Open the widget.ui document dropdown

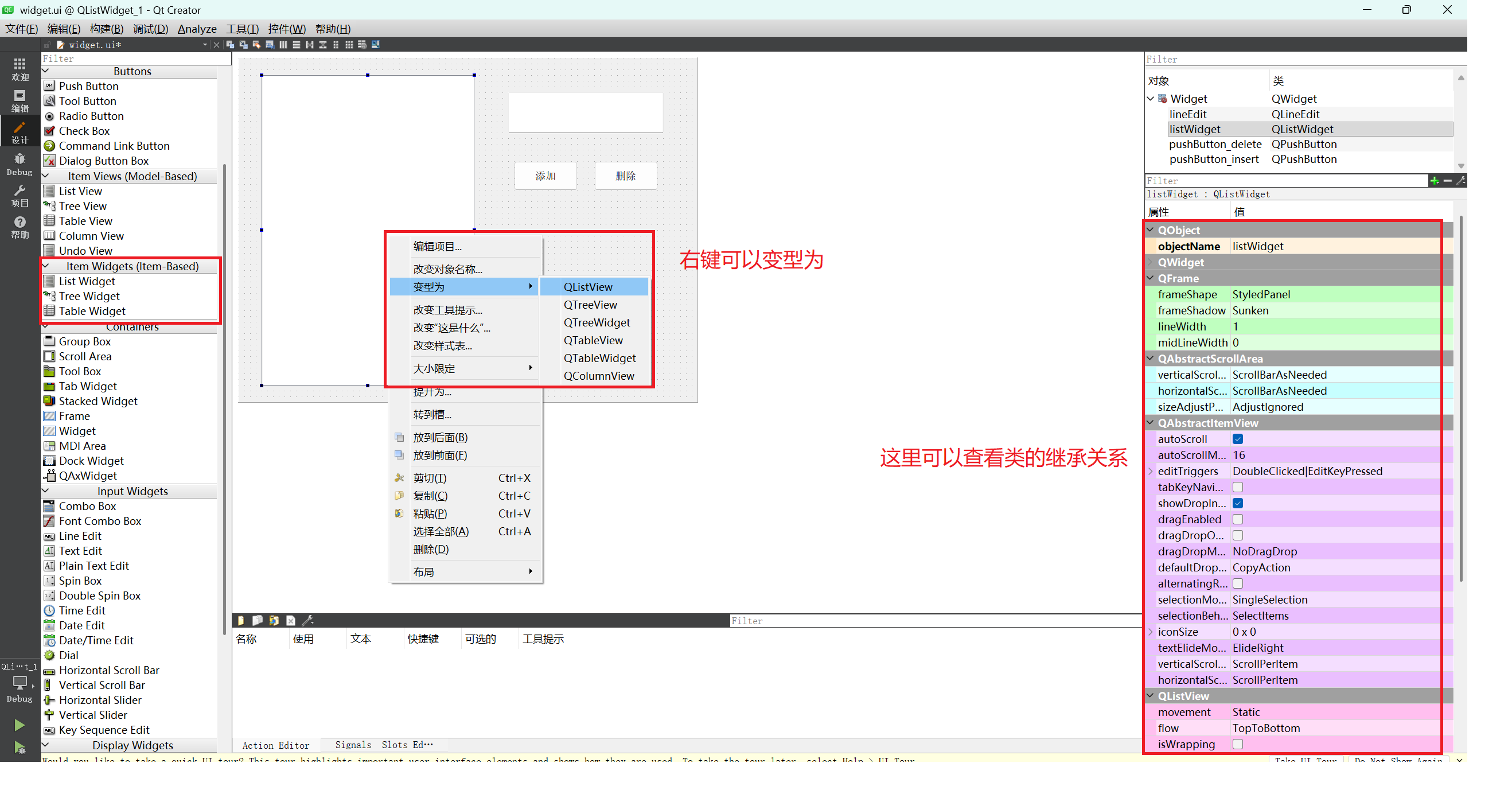tap(205, 45)
